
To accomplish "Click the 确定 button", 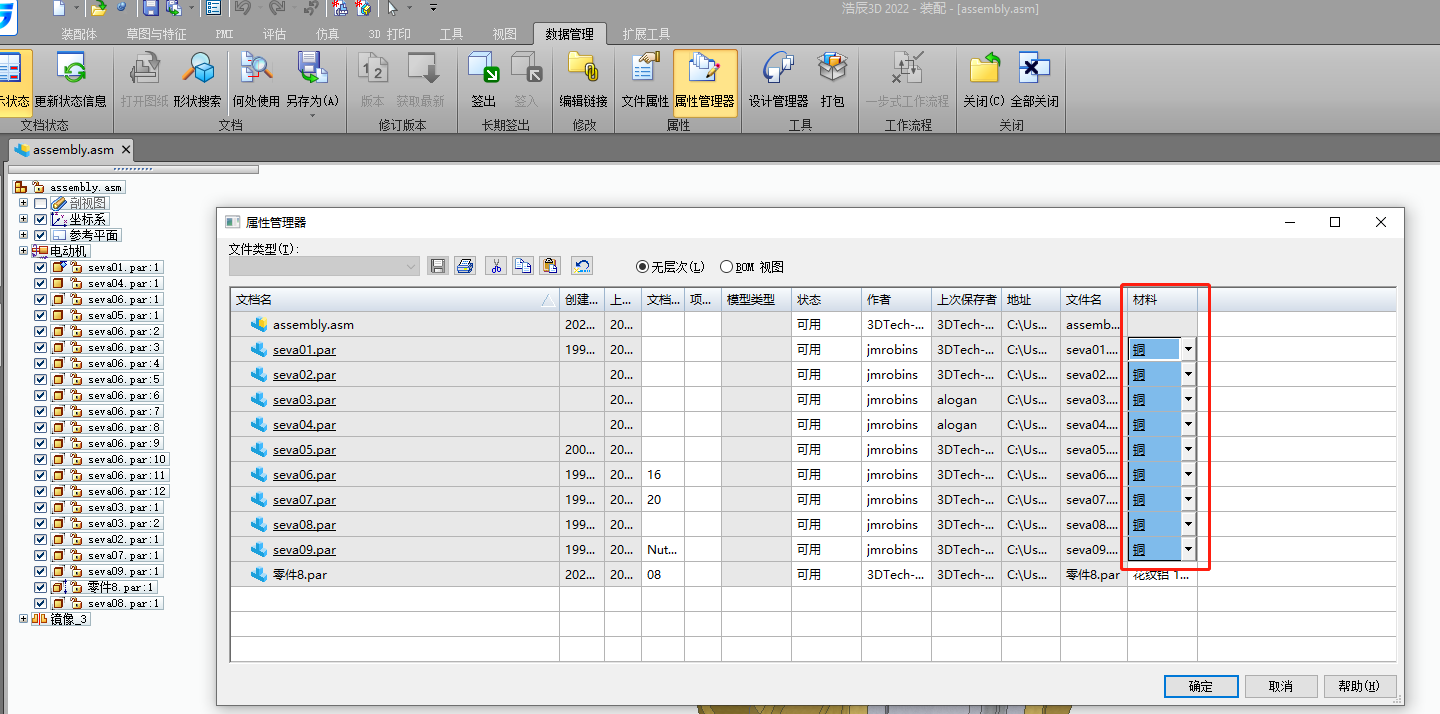I will [1201, 686].
